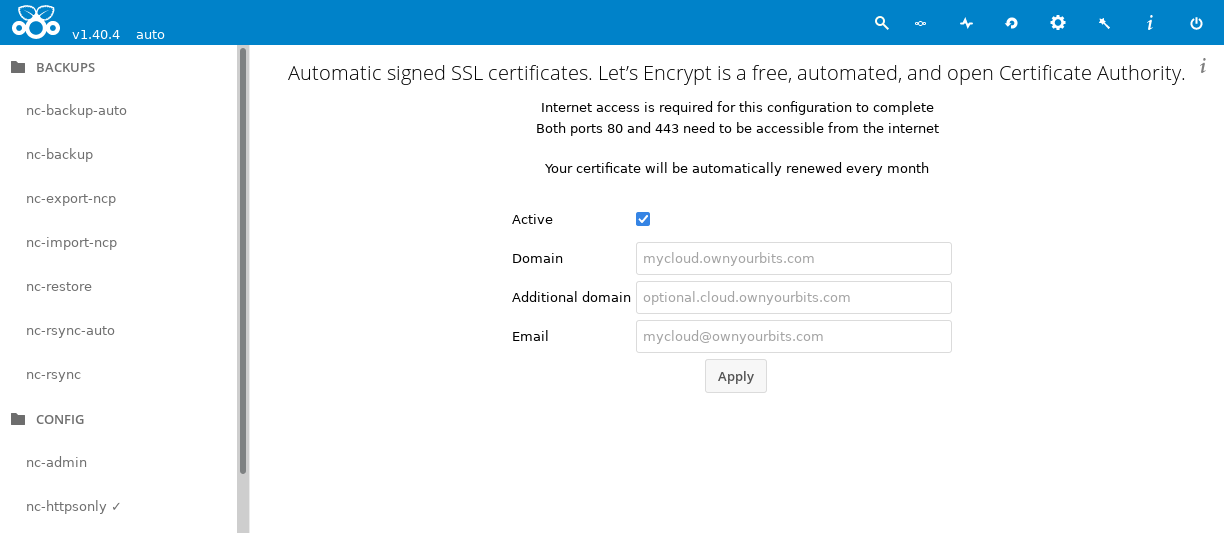
Task: Select the nc-backup entry
Action: [x=60, y=154]
